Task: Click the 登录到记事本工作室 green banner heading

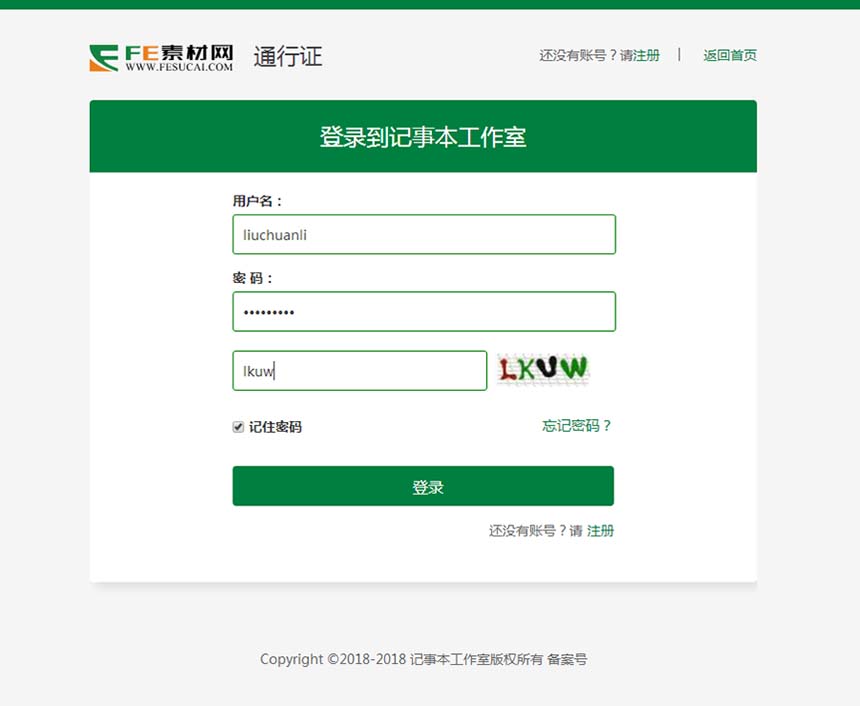Action: pyautogui.click(x=423, y=137)
